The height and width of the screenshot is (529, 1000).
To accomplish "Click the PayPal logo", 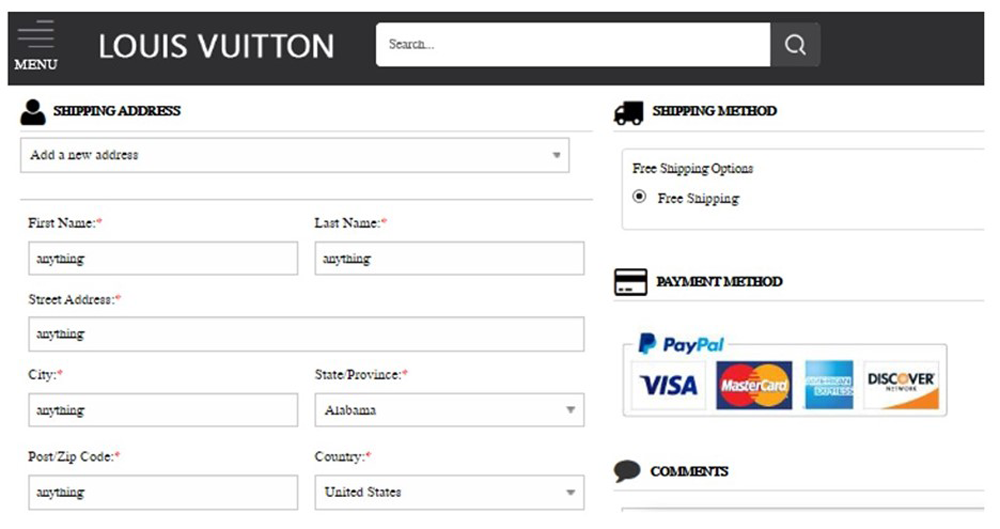I will click(x=681, y=344).
